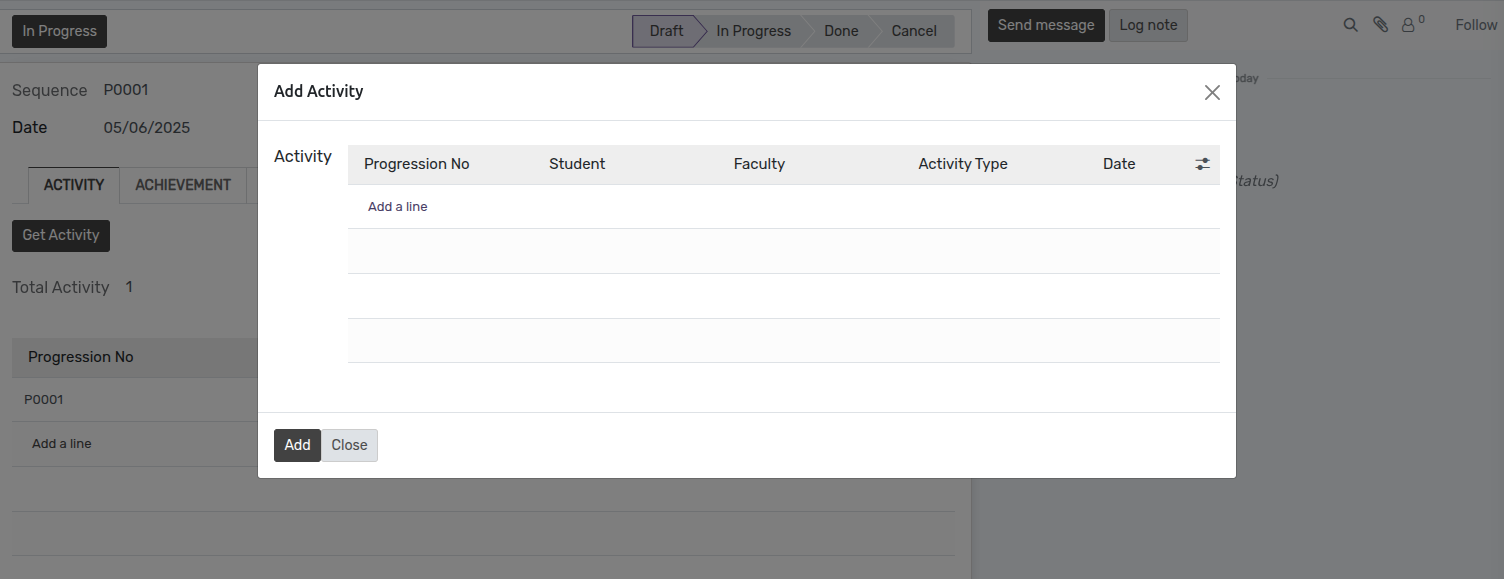This screenshot has width=1504, height=579.
Task: Switch to the ACTIVITY tab
Action: tap(74, 185)
